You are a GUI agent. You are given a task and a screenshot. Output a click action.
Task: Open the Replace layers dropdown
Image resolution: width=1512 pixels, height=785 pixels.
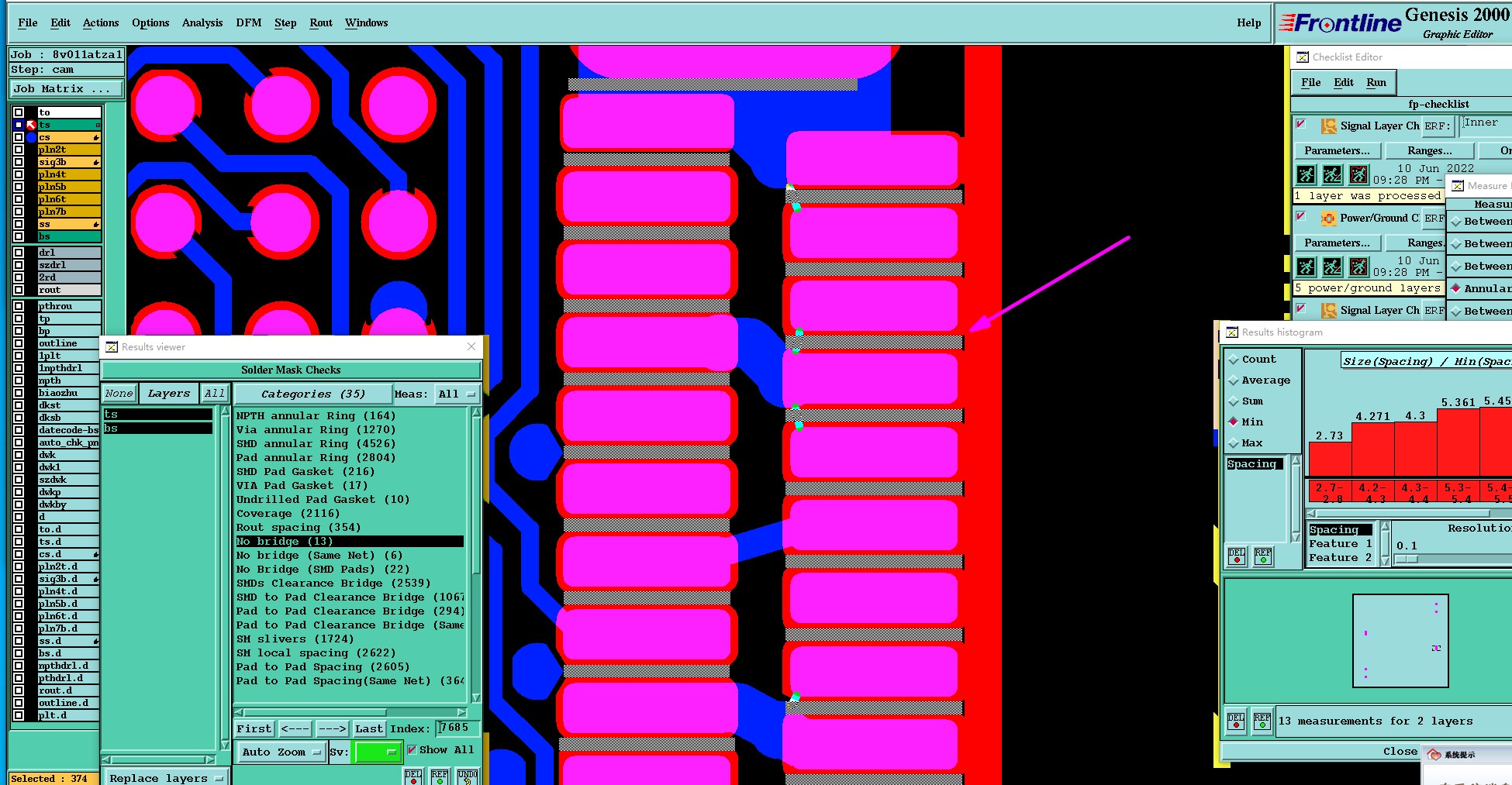coord(166,778)
